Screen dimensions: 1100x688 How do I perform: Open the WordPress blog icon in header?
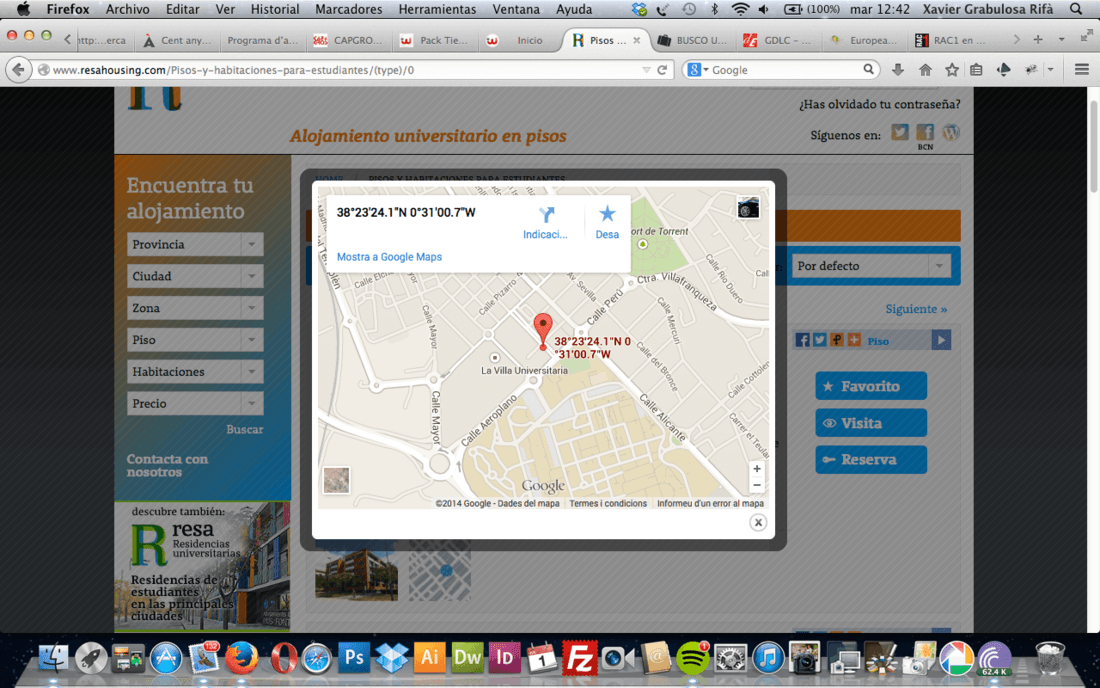[x=951, y=132]
